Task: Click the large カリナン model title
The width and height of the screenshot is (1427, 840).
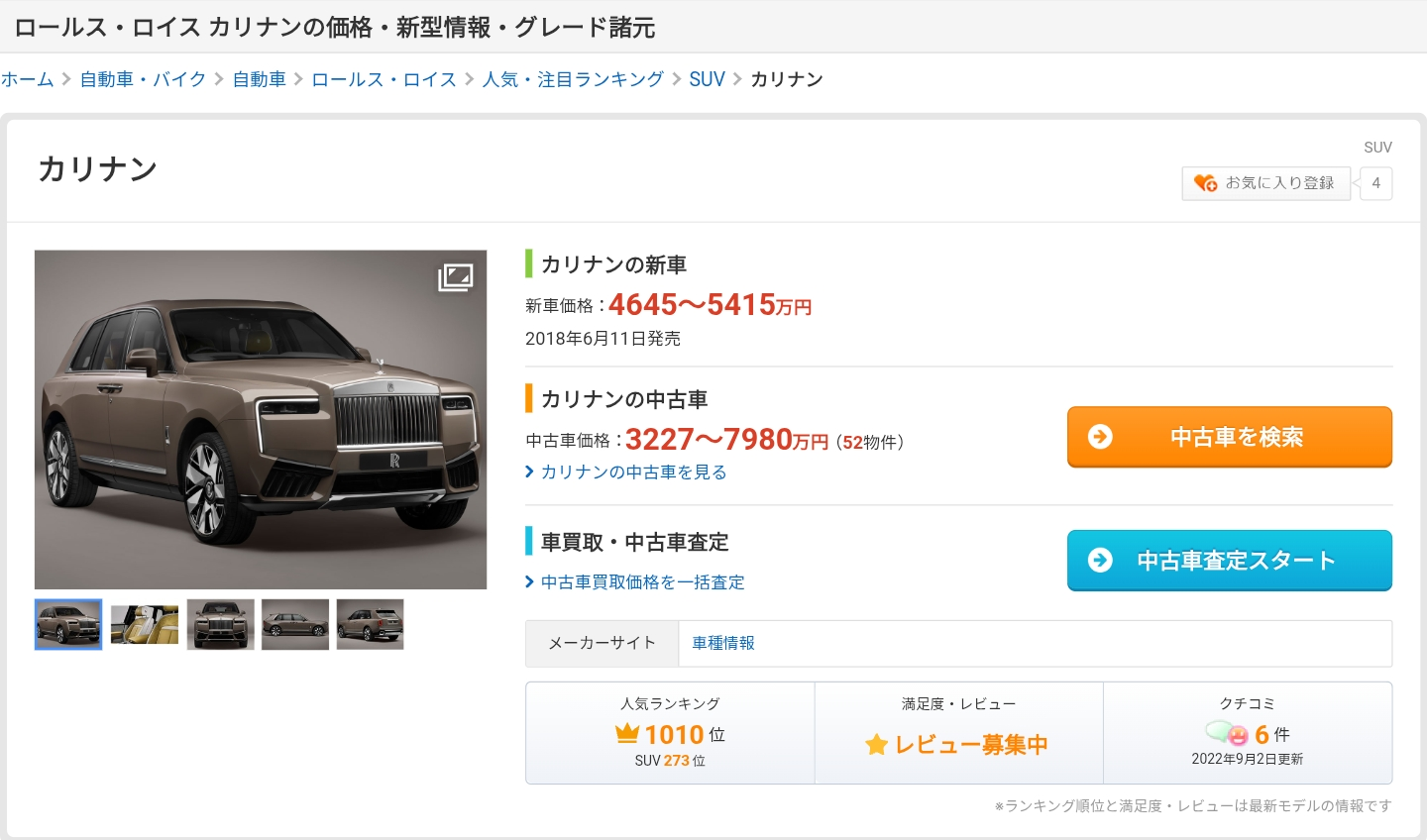Action: [97, 169]
